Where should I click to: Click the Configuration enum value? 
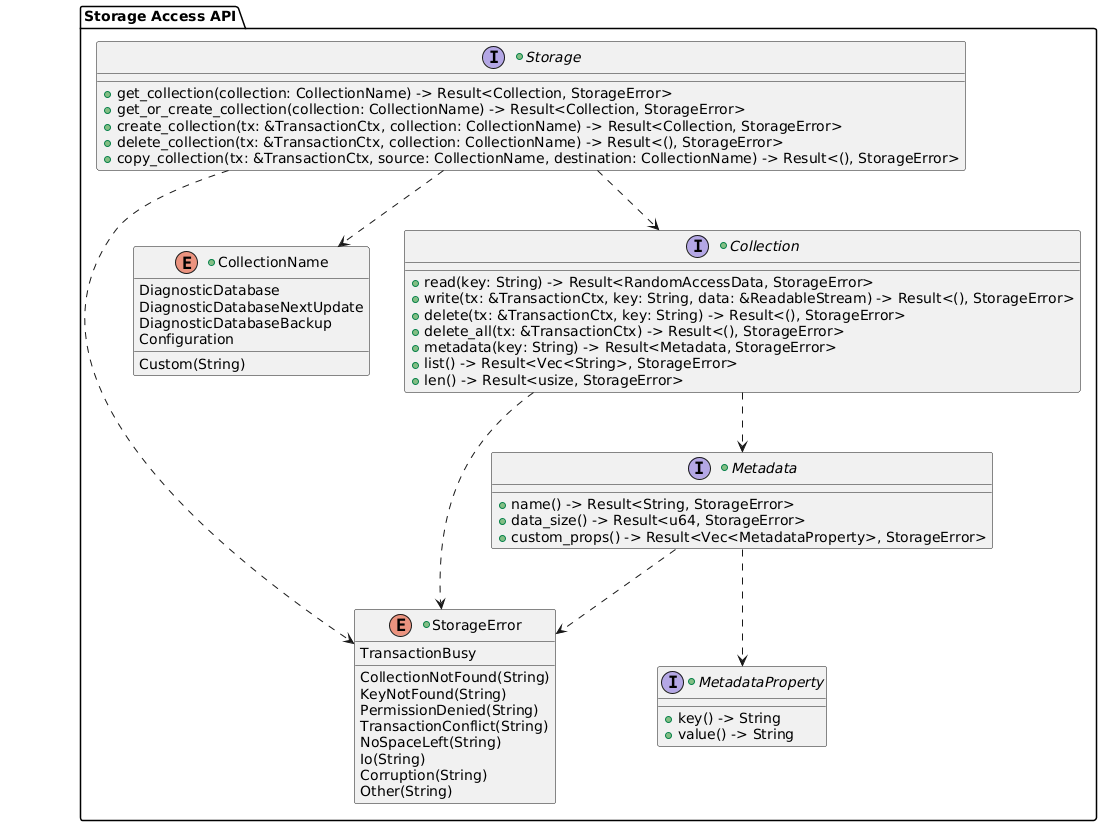pyautogui.click(x=186, y=339)
